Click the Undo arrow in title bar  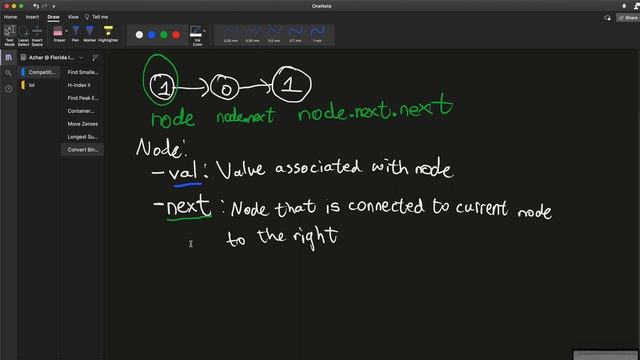click(x=36, y=6)
